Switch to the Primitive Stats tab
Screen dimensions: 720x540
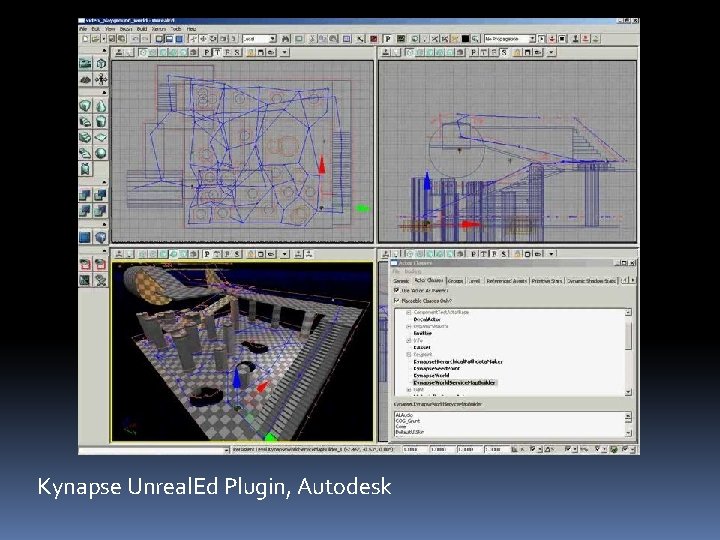pos(546,281)
